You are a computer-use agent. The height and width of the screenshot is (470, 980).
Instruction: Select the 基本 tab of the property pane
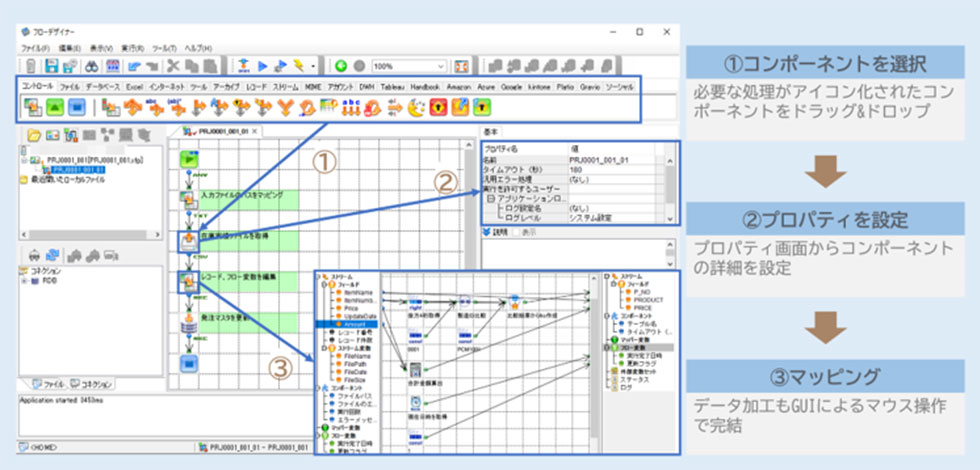pos(491,131)
